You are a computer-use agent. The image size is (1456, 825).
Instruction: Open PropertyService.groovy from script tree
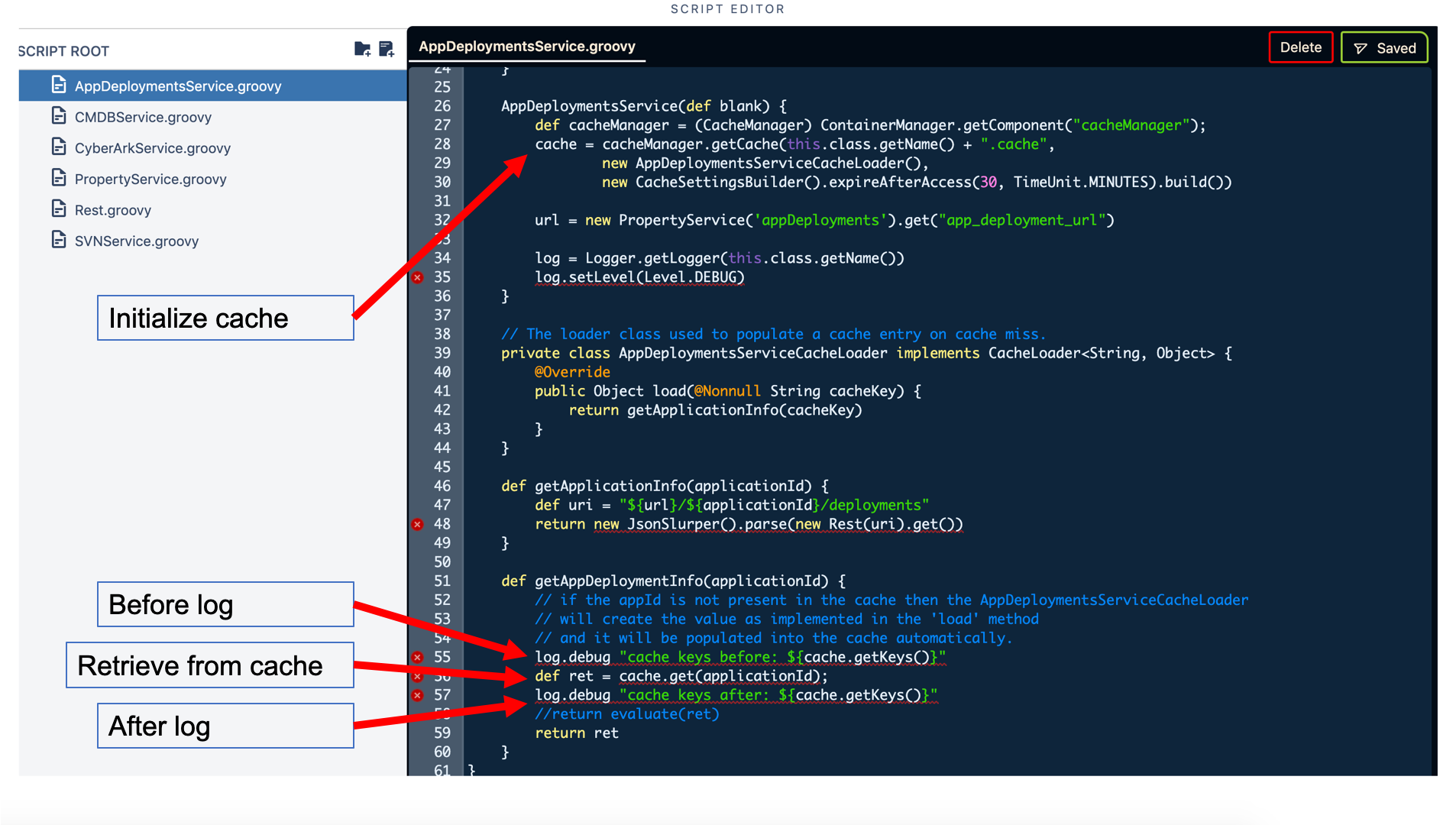click(x=150, y=179)
